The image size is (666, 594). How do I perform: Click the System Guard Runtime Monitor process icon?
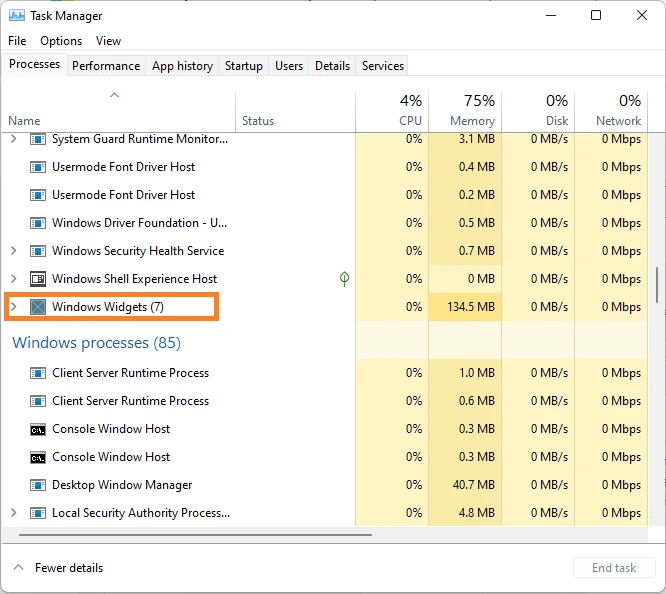[x=38, y=139]
